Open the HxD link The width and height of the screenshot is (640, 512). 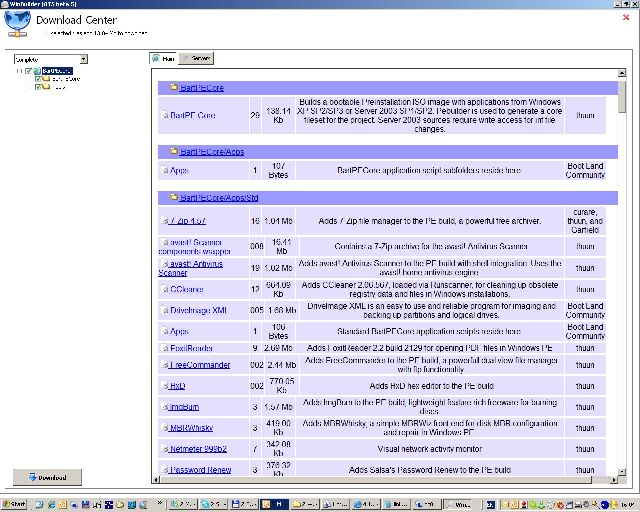click(x=177, y=386)
